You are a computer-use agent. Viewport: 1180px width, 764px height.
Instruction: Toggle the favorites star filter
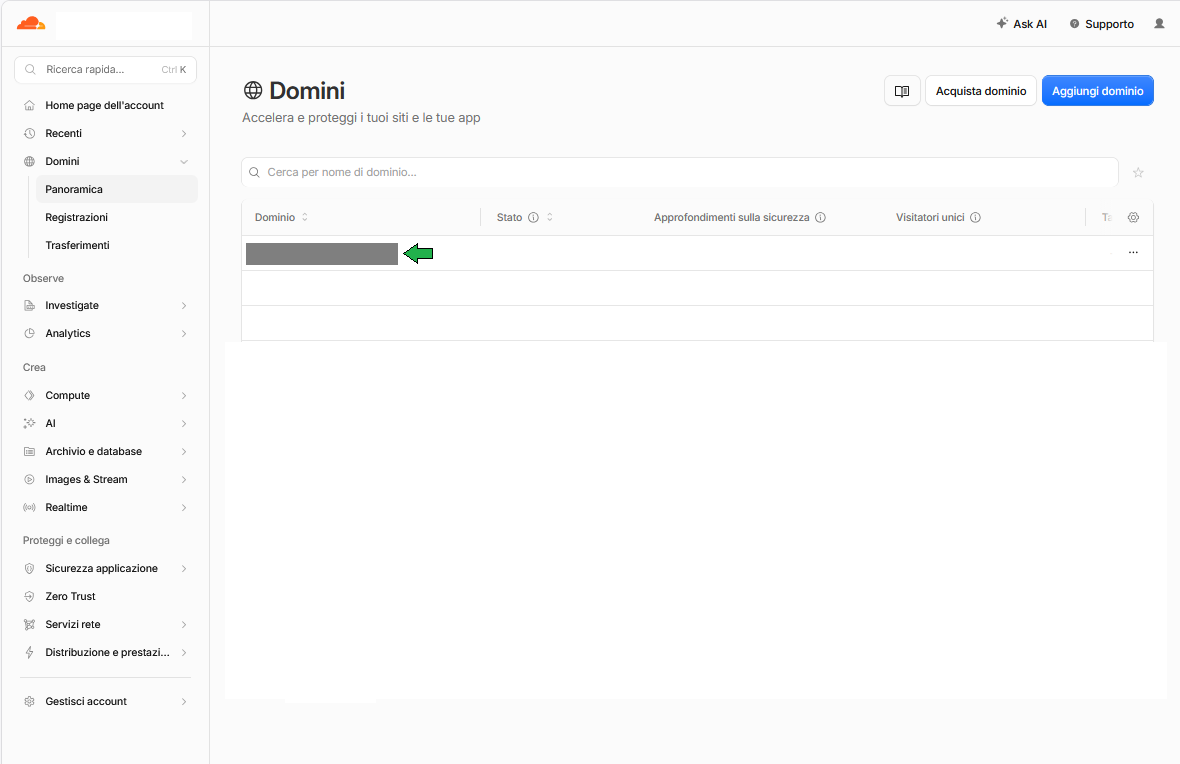pyautogui.click(x=1138, y=172)
